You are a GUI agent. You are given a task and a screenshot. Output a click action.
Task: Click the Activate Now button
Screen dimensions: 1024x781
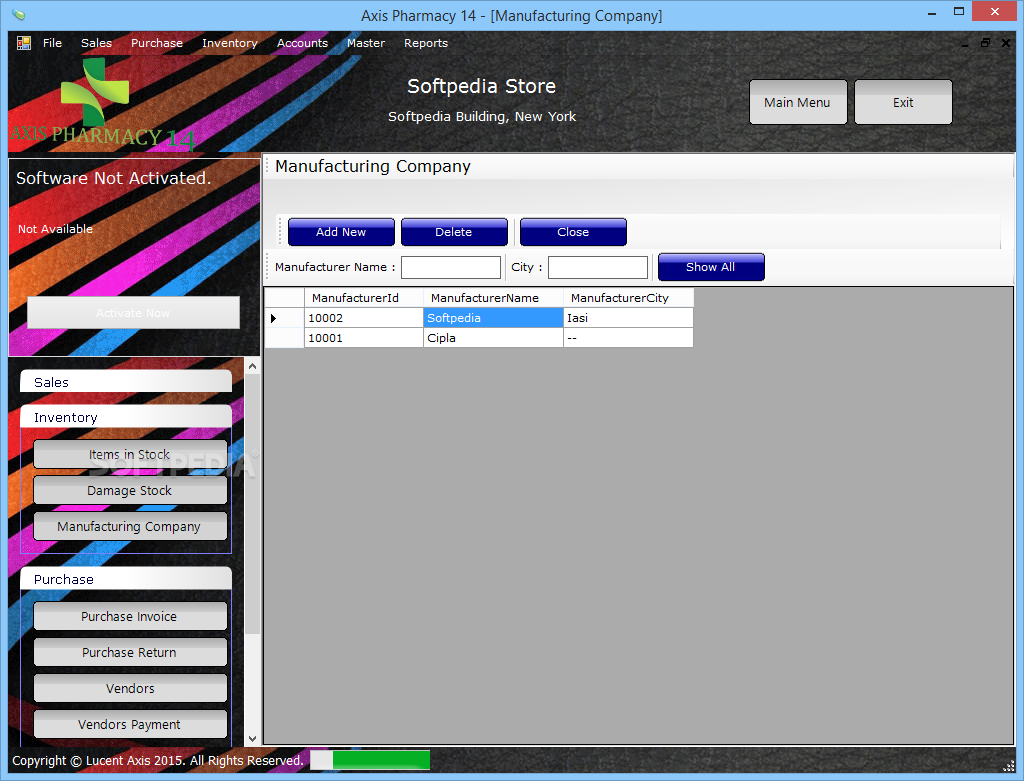(x=133, y=313)
